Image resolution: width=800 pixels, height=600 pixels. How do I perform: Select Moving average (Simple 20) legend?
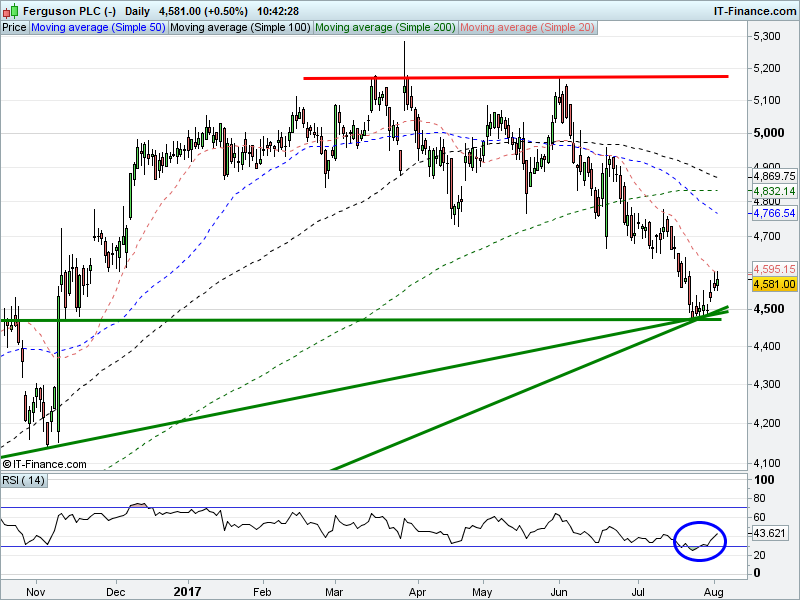point(528,28)
